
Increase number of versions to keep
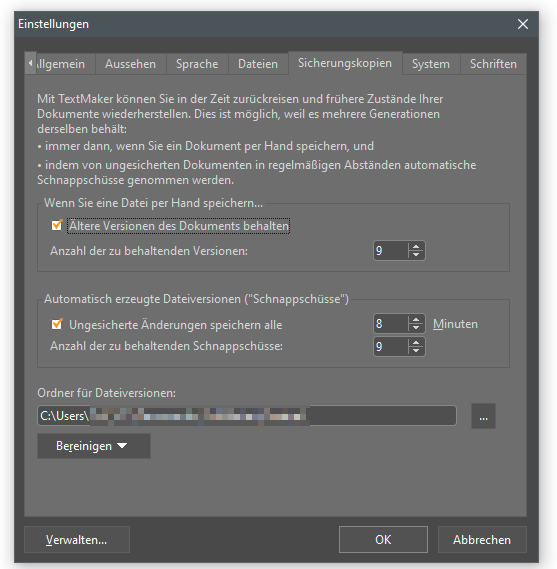point(416,246)
